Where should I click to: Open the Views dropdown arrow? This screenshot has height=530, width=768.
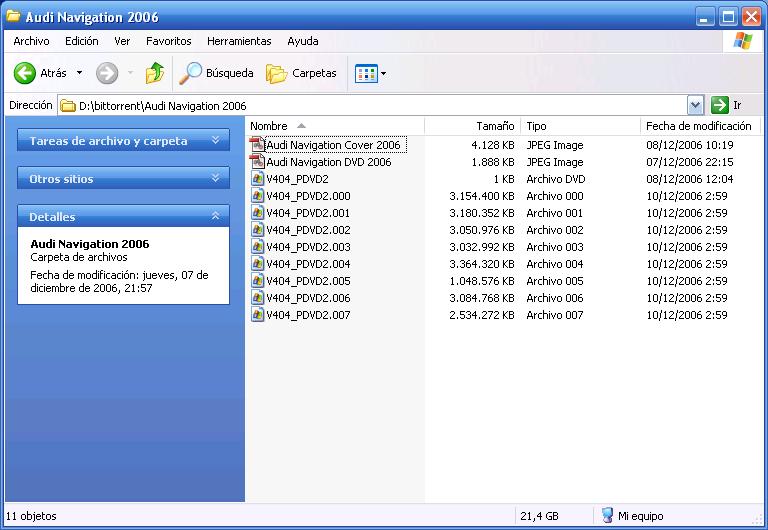click(x=384, y=73)
